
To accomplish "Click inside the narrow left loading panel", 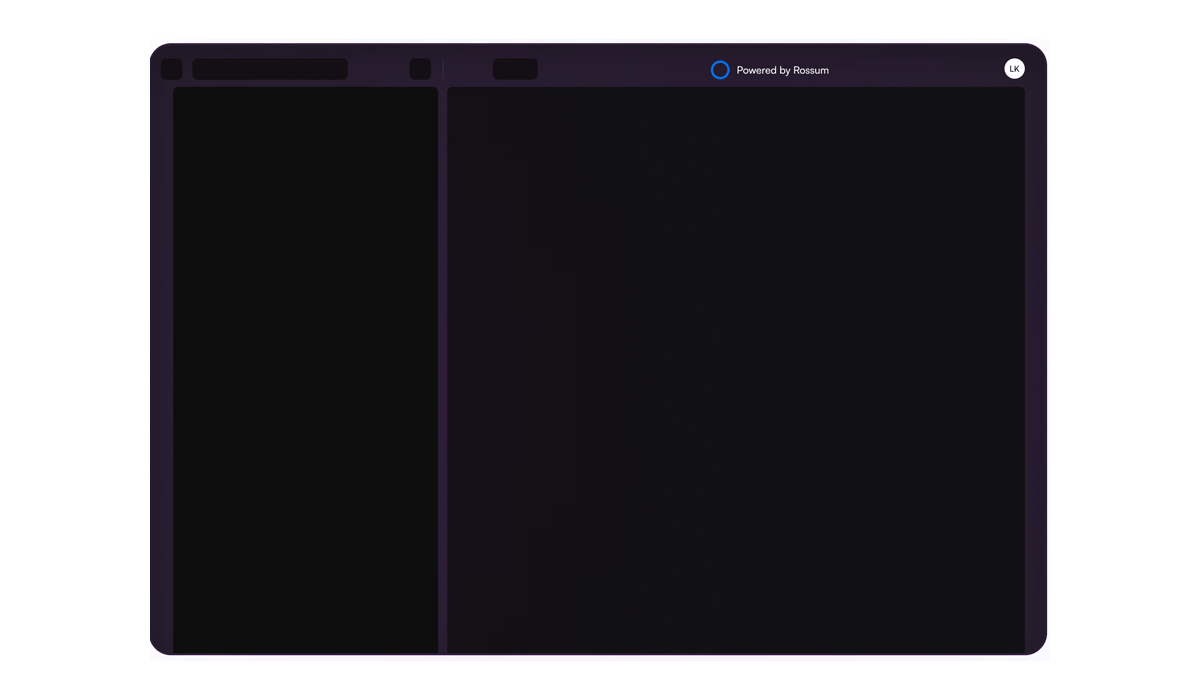I will [305, 370].
